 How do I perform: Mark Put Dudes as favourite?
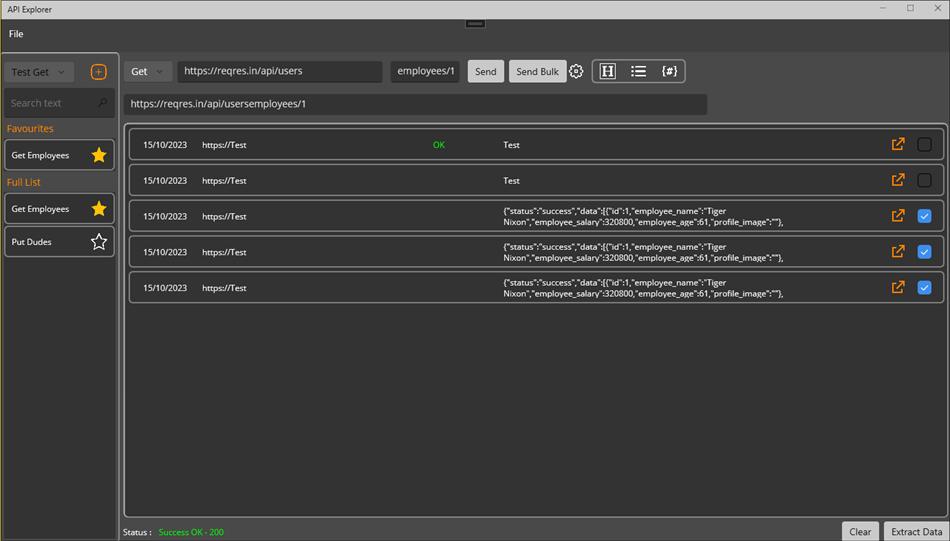[x=99, y=242]
